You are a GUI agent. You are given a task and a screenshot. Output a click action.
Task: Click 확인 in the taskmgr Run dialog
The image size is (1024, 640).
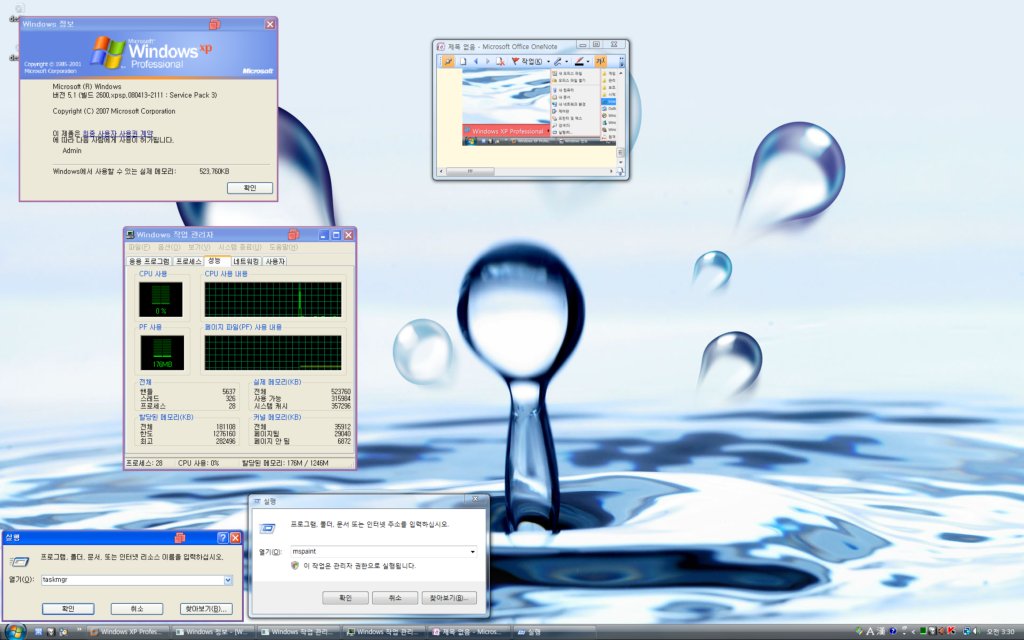click(68, 609)
